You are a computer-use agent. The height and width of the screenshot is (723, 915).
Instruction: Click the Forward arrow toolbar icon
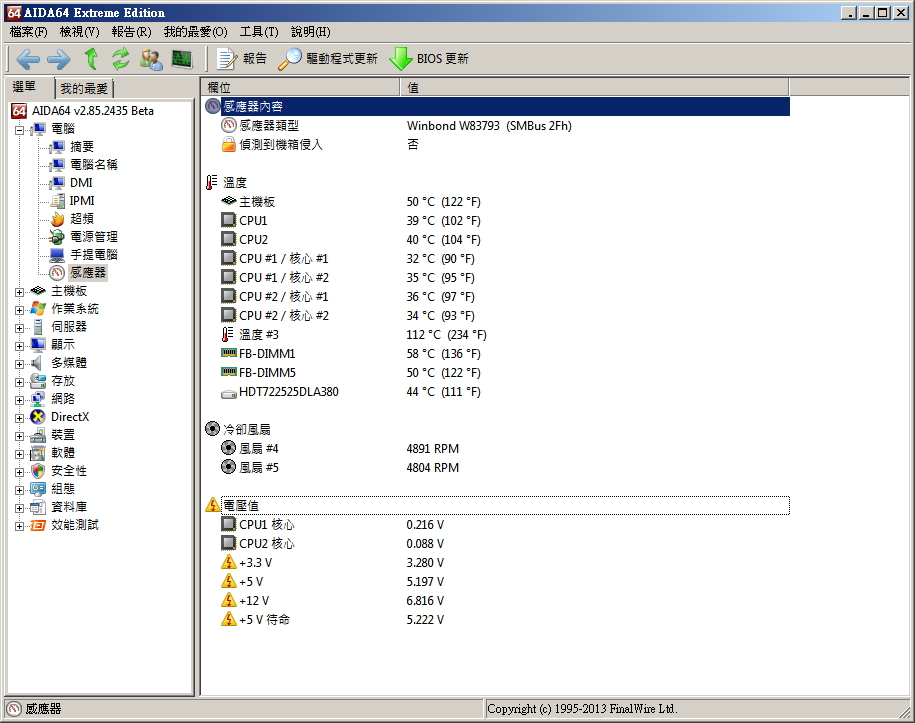pos(59,59)
